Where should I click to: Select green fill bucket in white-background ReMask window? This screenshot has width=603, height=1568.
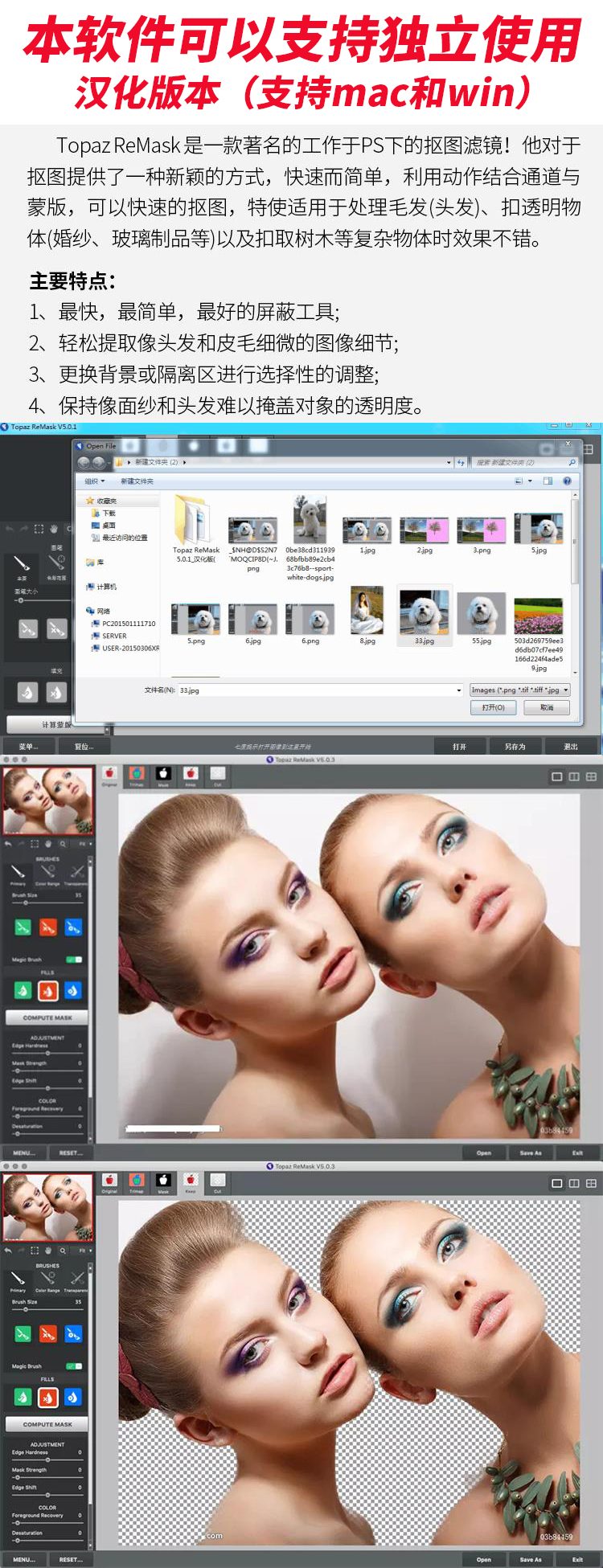(23, 991)
